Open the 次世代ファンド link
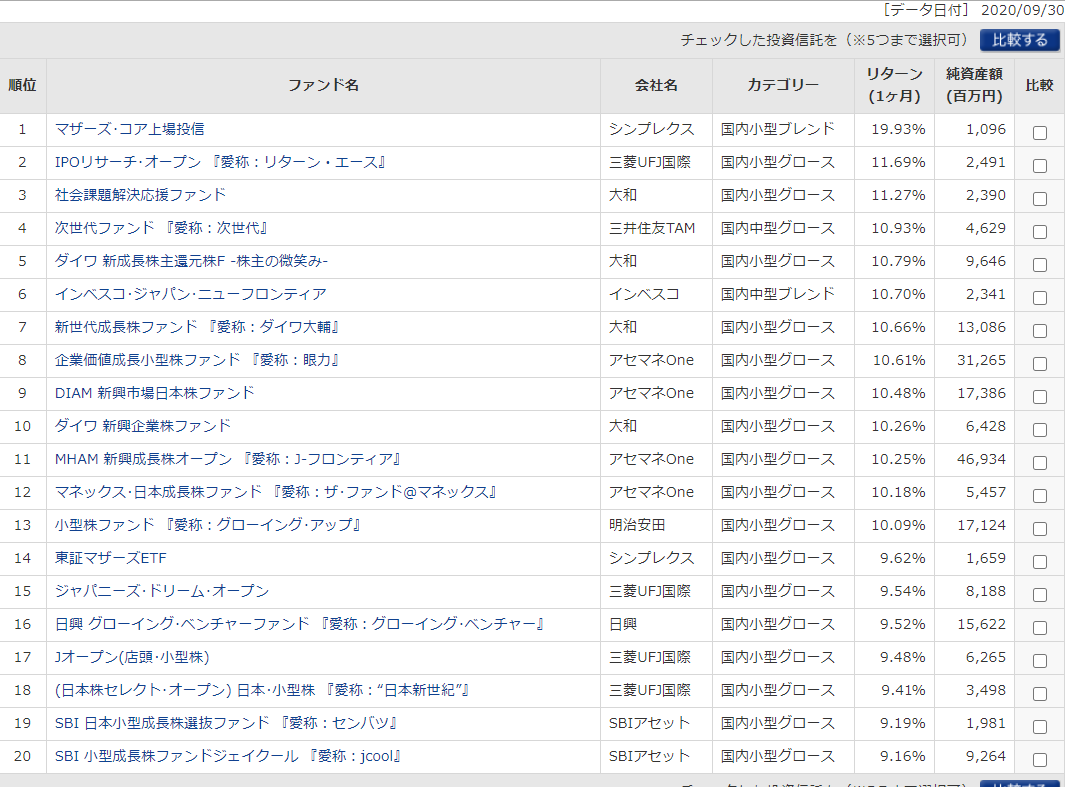The height and width of the screenshot is (787, 1065). (161, 228)
